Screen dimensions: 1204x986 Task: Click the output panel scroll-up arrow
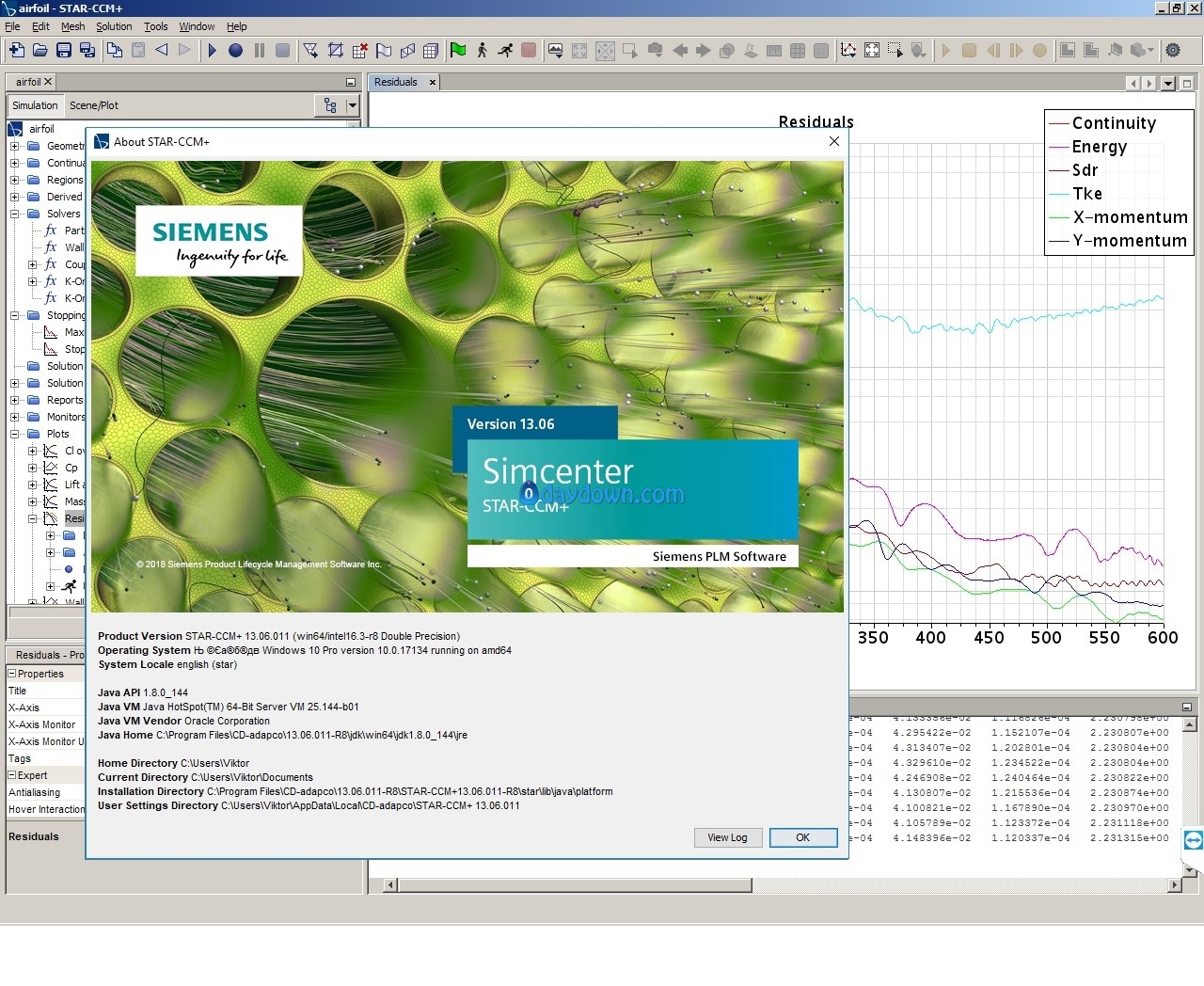tap(1190, 724)
